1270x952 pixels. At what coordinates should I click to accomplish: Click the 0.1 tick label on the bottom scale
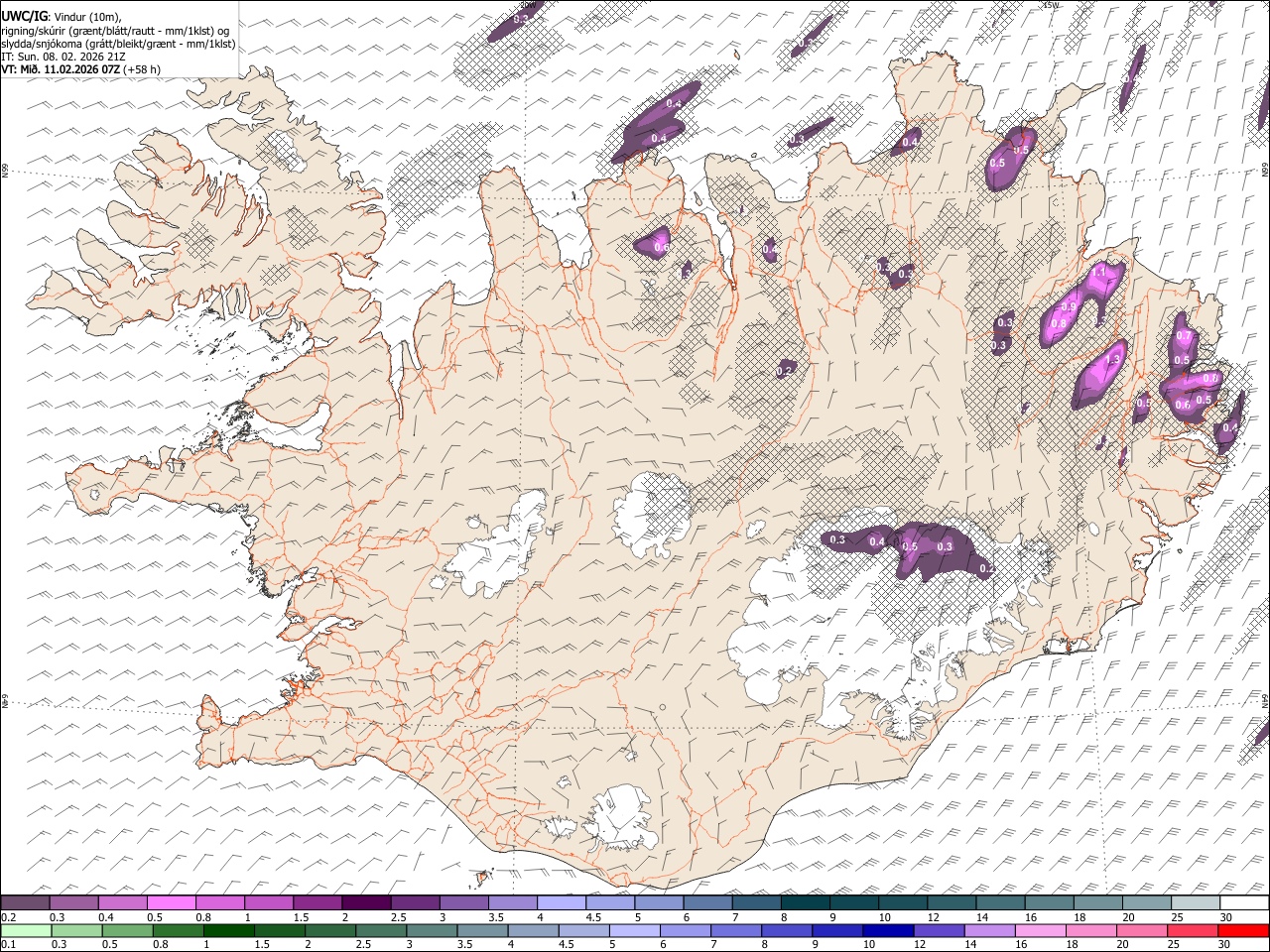point(8,945)
